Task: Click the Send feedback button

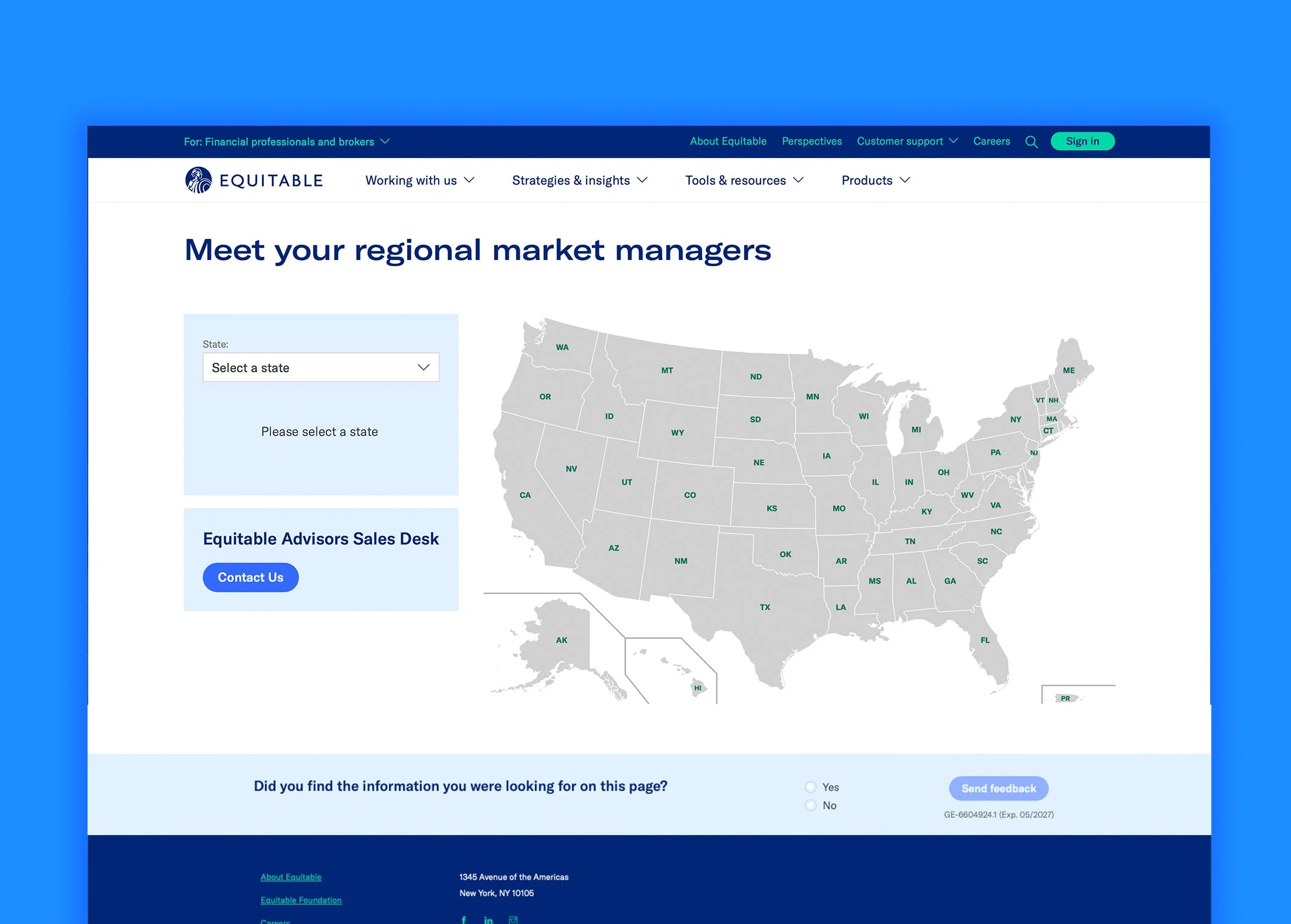Action: (998, 789)
